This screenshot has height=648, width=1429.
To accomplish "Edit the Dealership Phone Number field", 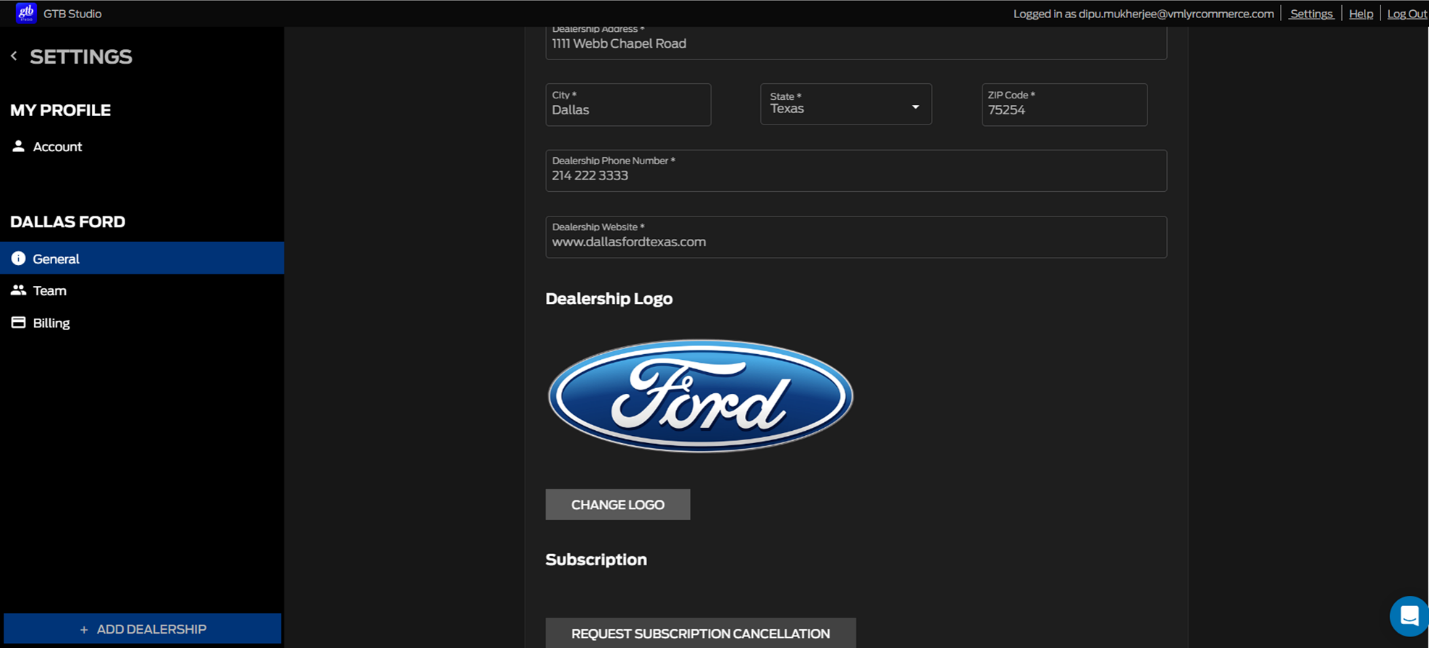I will (x=856, y=171).
